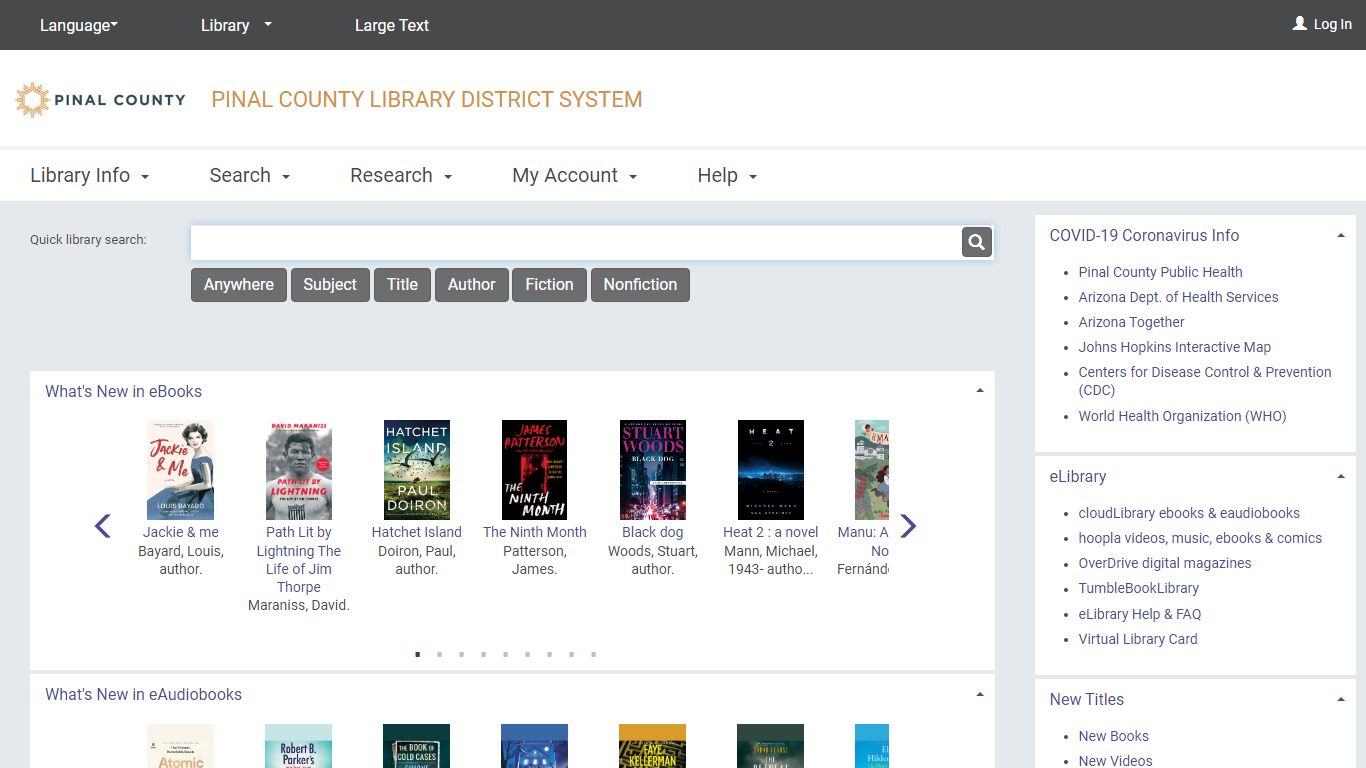
Task: Collapse the eLibrary panel
Action: (x=1341, y=477)
